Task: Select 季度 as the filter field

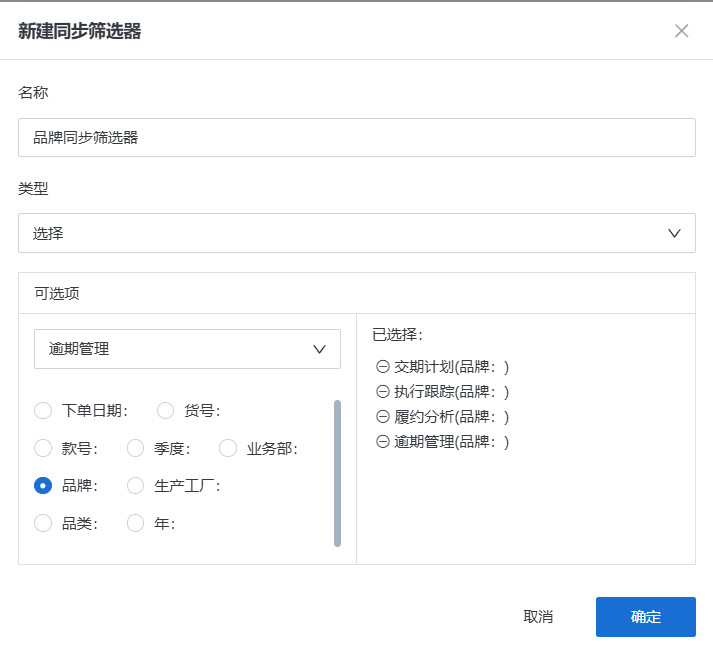Action: 136,448
